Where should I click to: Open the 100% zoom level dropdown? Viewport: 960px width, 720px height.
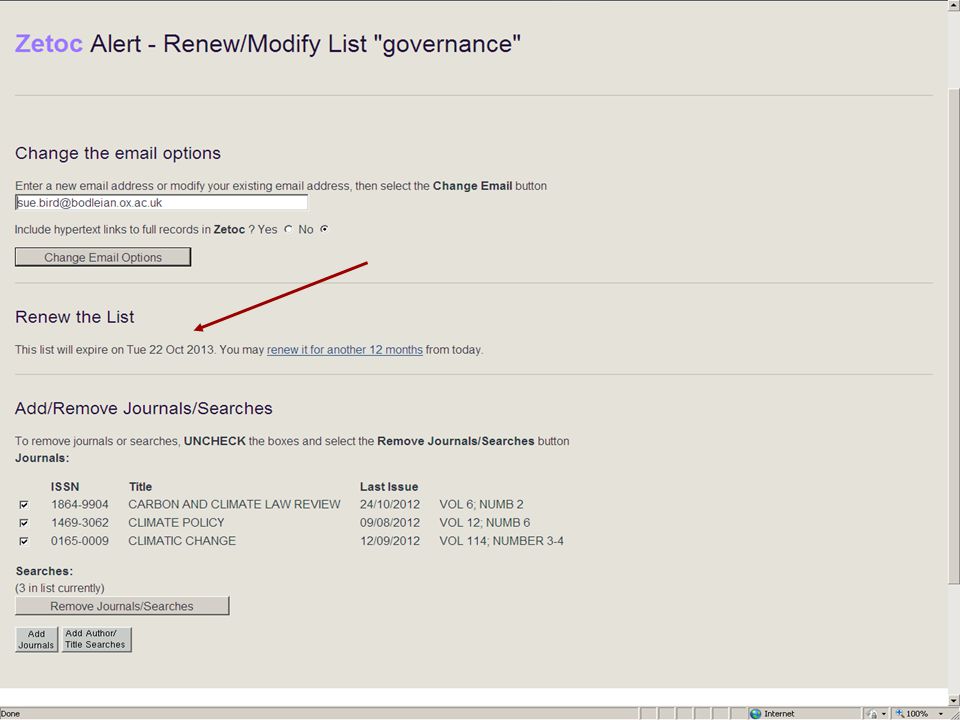point(941,714)
